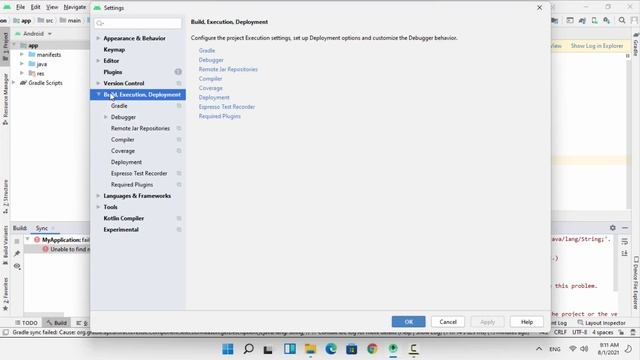Open the View menu
This screenshot has width=640, height=360.
point(52,7)
